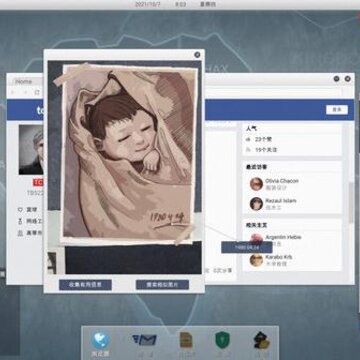Click the Karabo Krib name link
Viewport: 360px width, 360px height.
(279, 257)
